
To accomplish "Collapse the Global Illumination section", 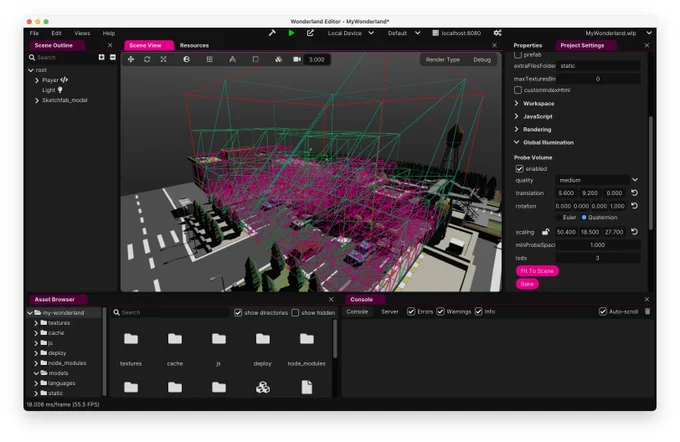I will point(517,142).
